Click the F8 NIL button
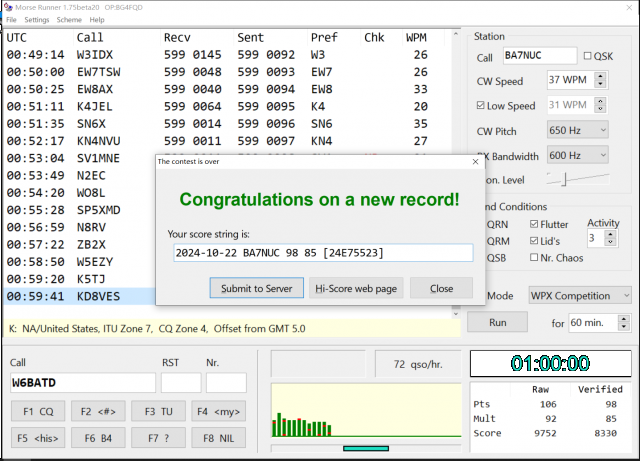The height and width of the screenshot is (461, 640). [218, 438]
